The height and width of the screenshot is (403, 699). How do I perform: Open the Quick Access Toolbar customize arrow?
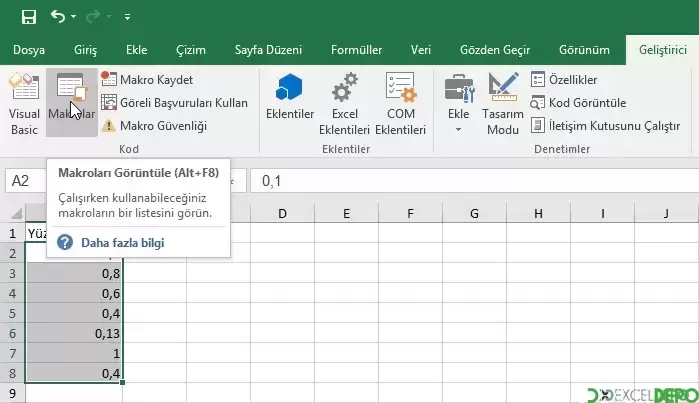click(127, 17)
